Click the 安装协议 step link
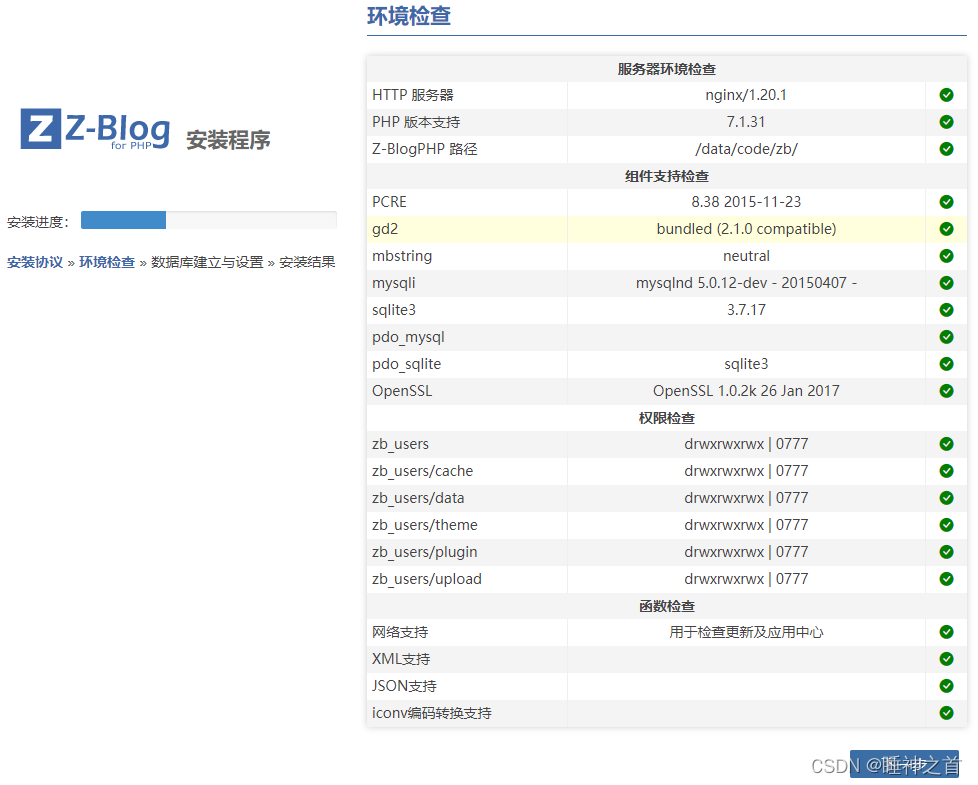The image size is (978, 785). tap(35, 262)
